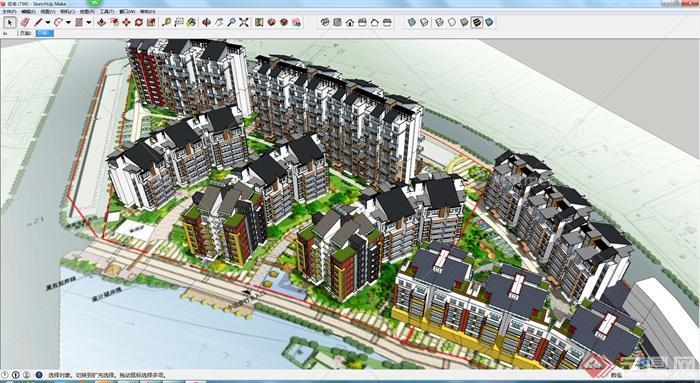Open the Add Location tool
The height and width of the screenshot is (383, 700).
(x=259, y=22)
